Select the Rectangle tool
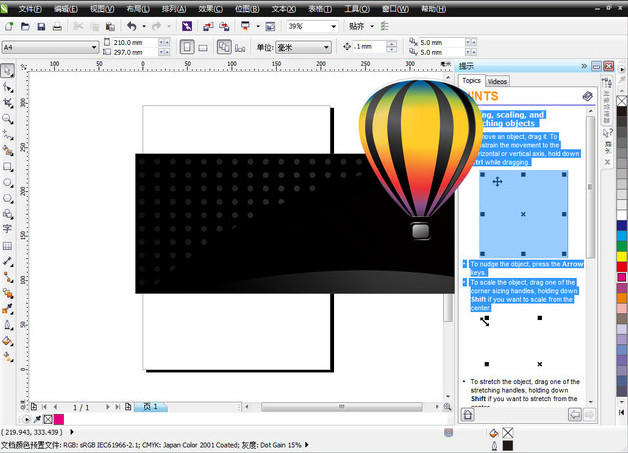 coord(7,166)
